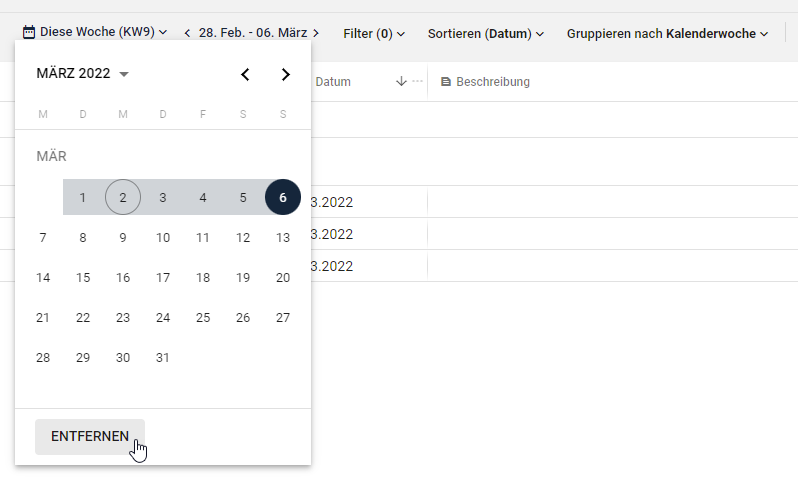Click the Entfernen button

click(x=90, y=437)
